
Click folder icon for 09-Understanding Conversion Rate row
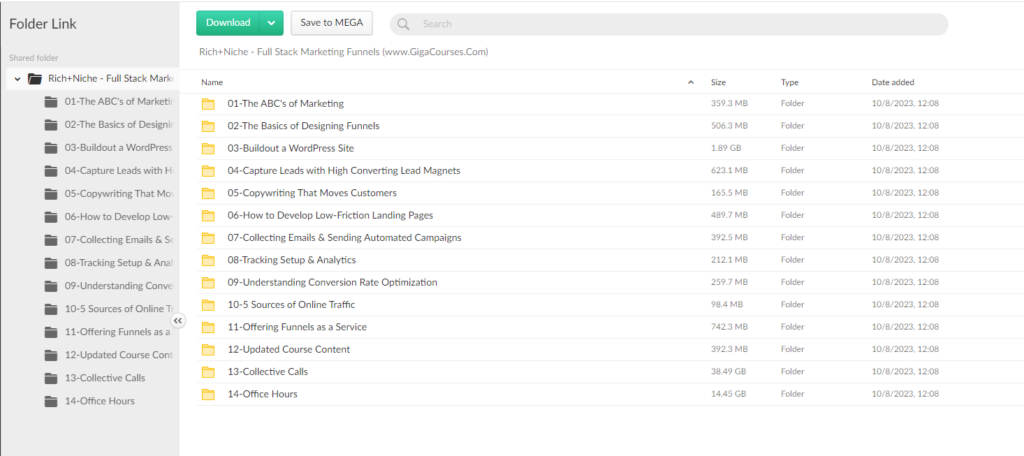click(x=208, y=282)
